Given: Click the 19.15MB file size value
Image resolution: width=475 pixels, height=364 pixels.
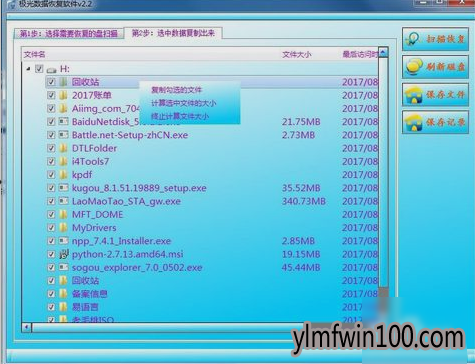Looking at the screenshot, I should tap(301, 254).
